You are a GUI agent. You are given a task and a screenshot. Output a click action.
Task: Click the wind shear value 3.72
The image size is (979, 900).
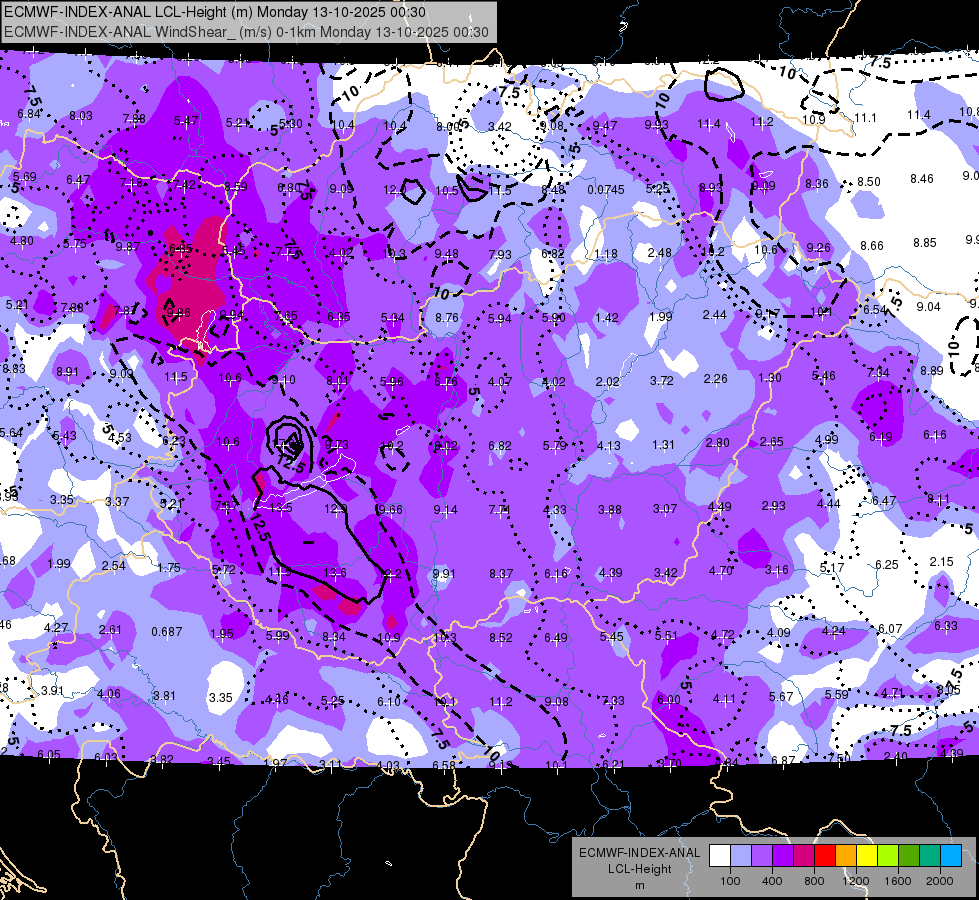coord(662,380)
